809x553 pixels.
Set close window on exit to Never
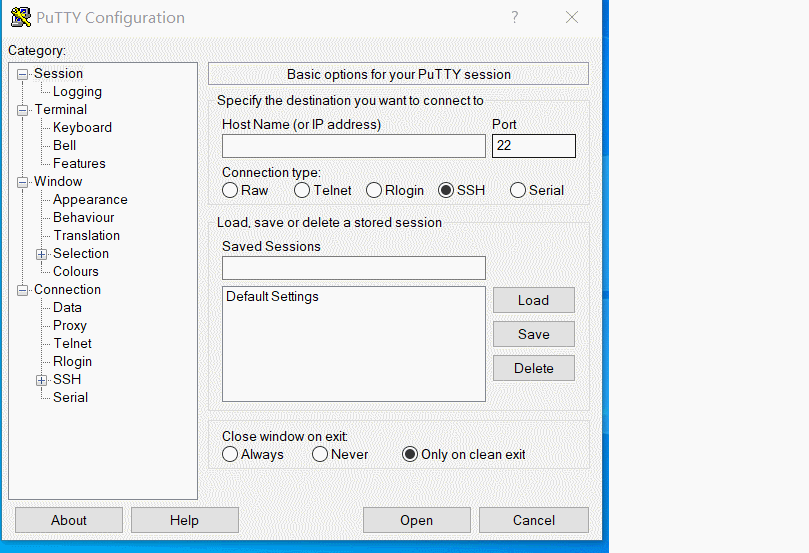tap(320, 454)
